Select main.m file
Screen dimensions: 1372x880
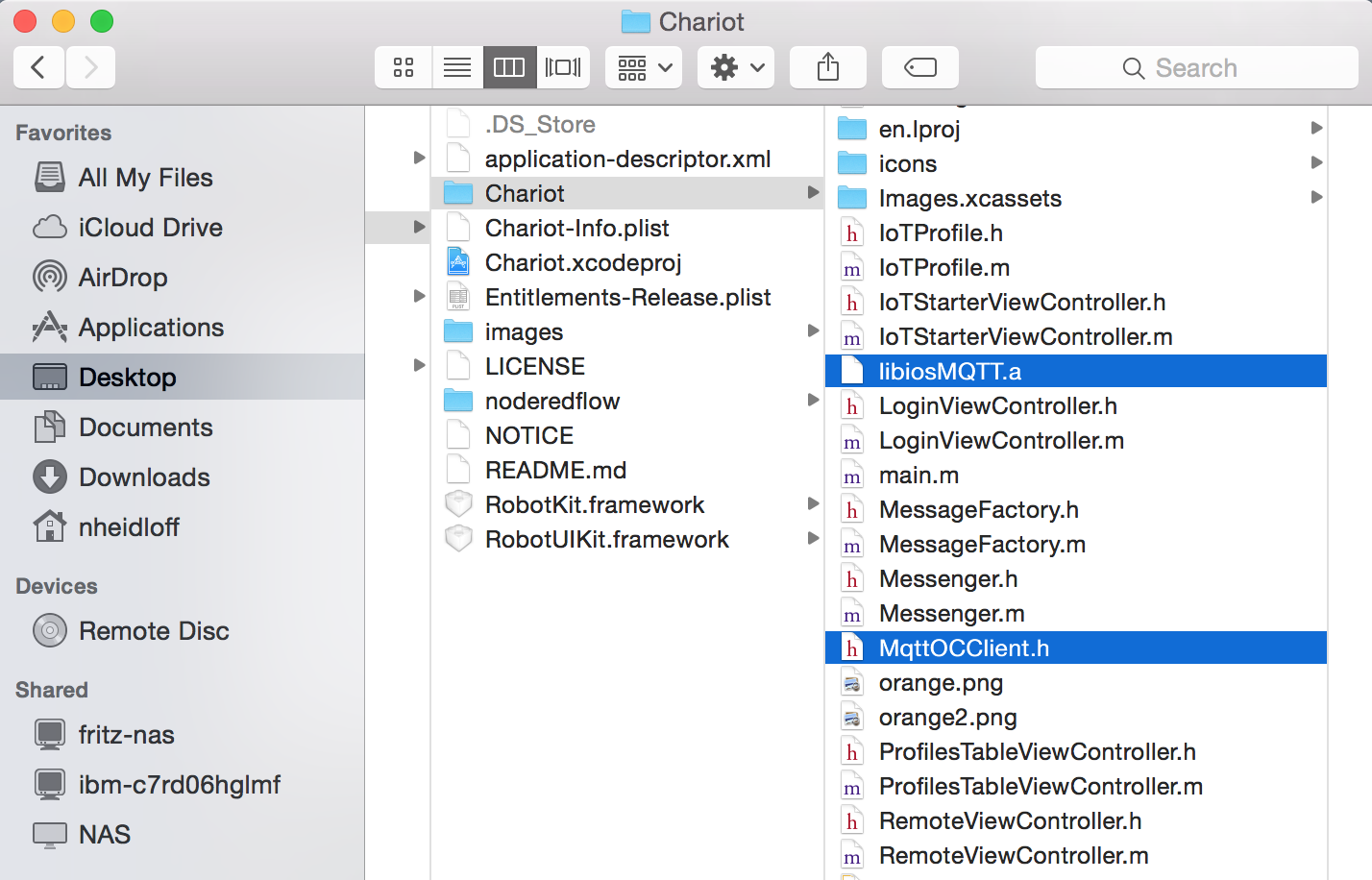pos(1076,475)
